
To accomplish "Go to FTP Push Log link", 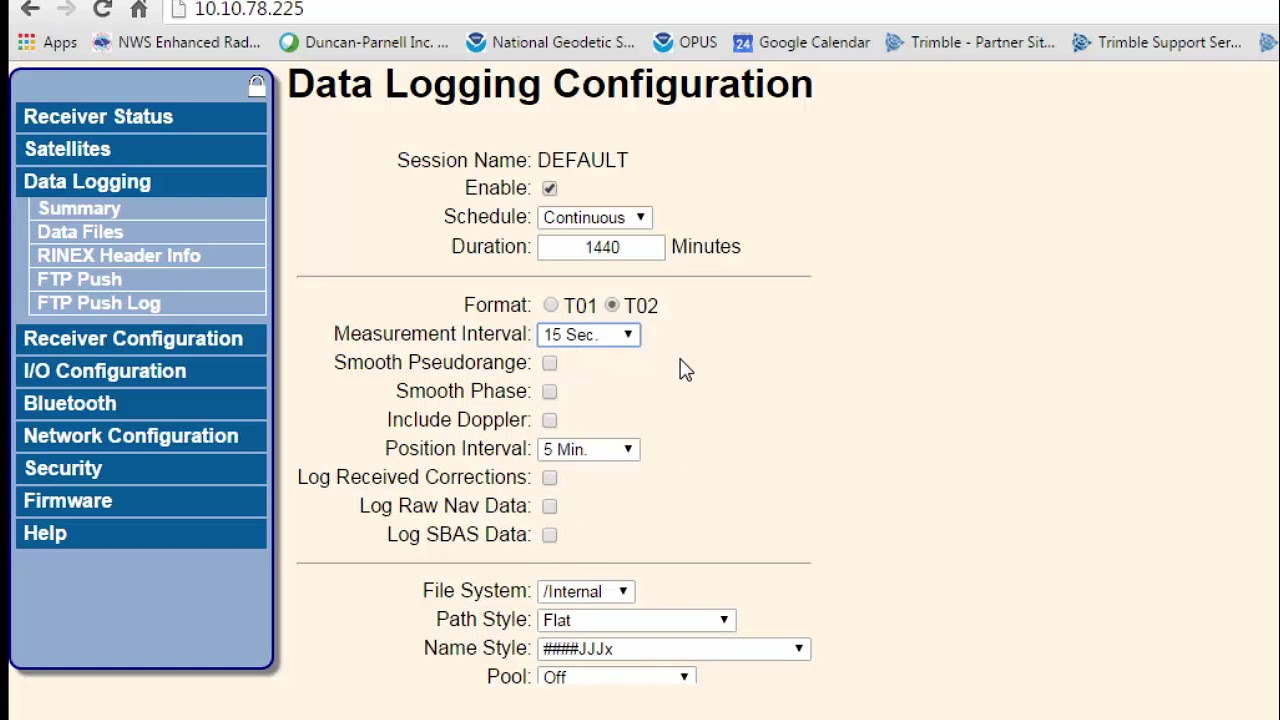I will tap(149, 304).
